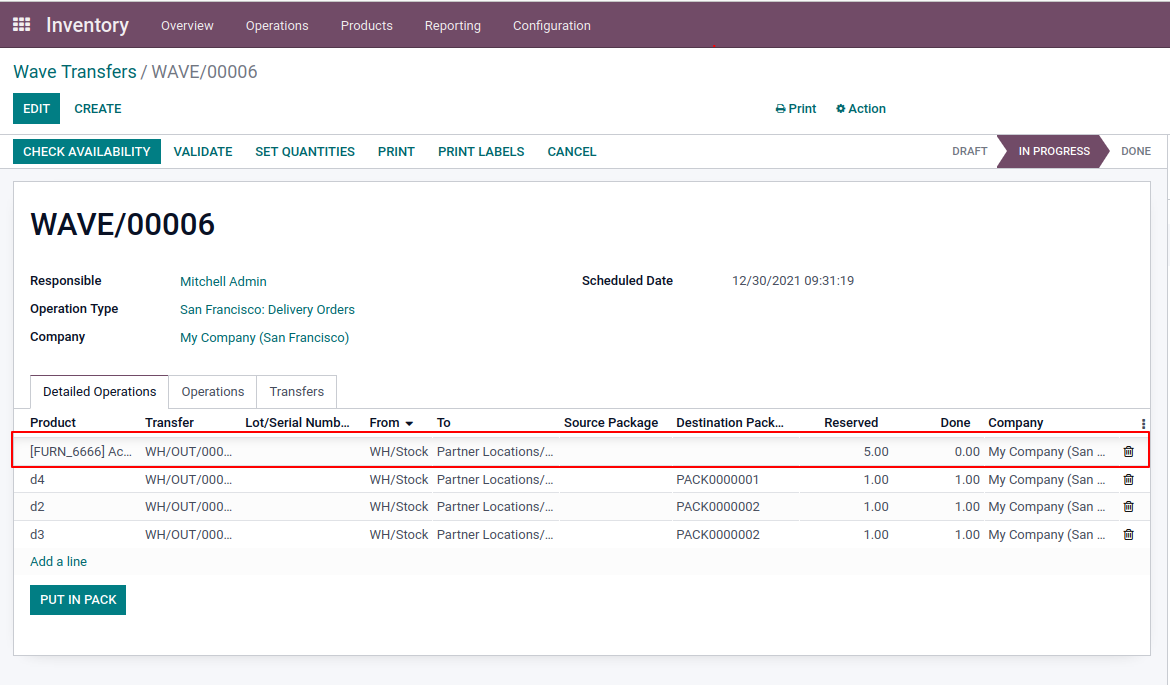
Task: Open the Print dropdown
Action: pyautogui.click(x=795, y=109)
